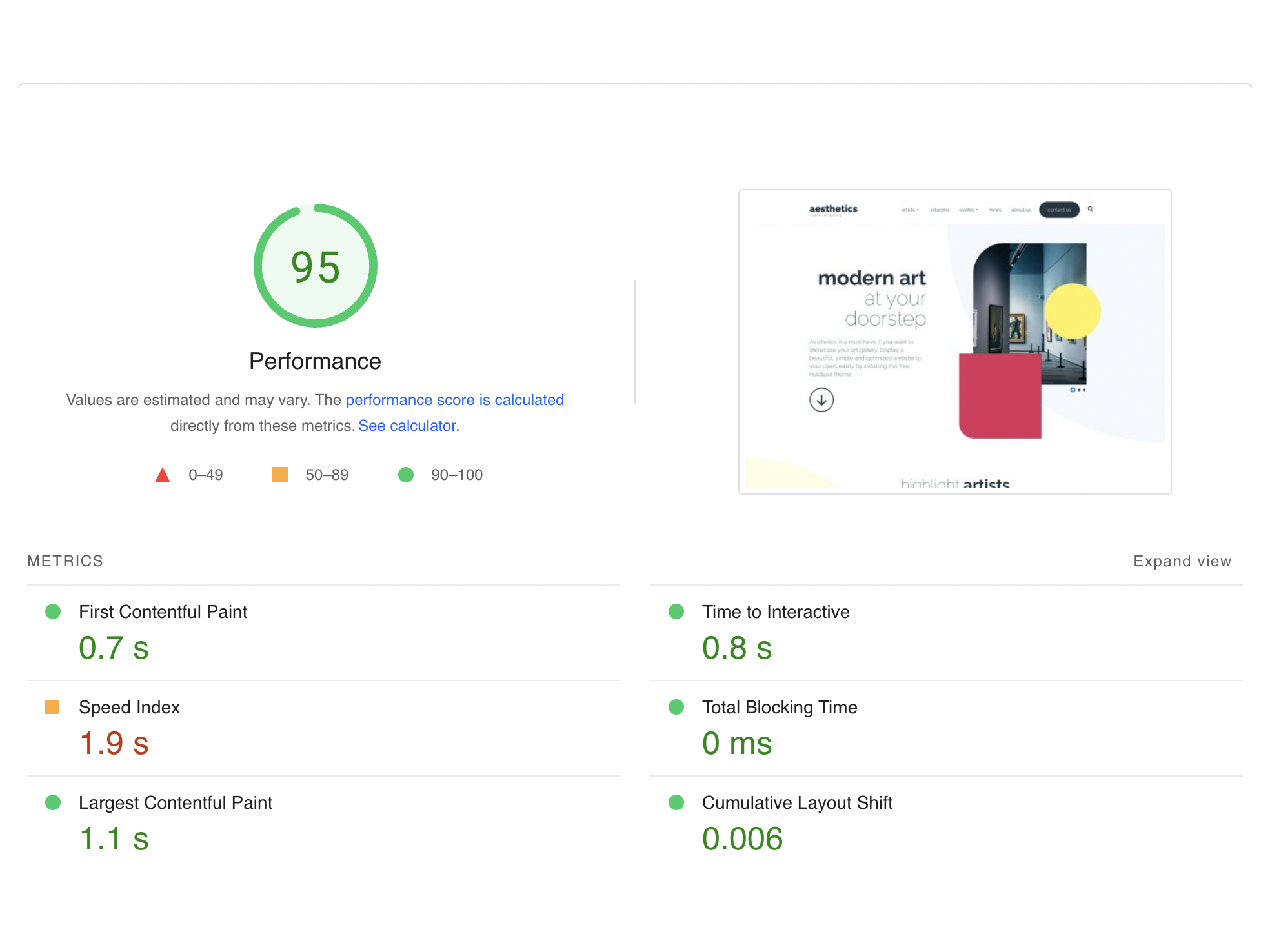Click the aesthetics logo in screenshot
This screenshot has height=952, width=1270.
pyautogui.click(x=833, y=210)
